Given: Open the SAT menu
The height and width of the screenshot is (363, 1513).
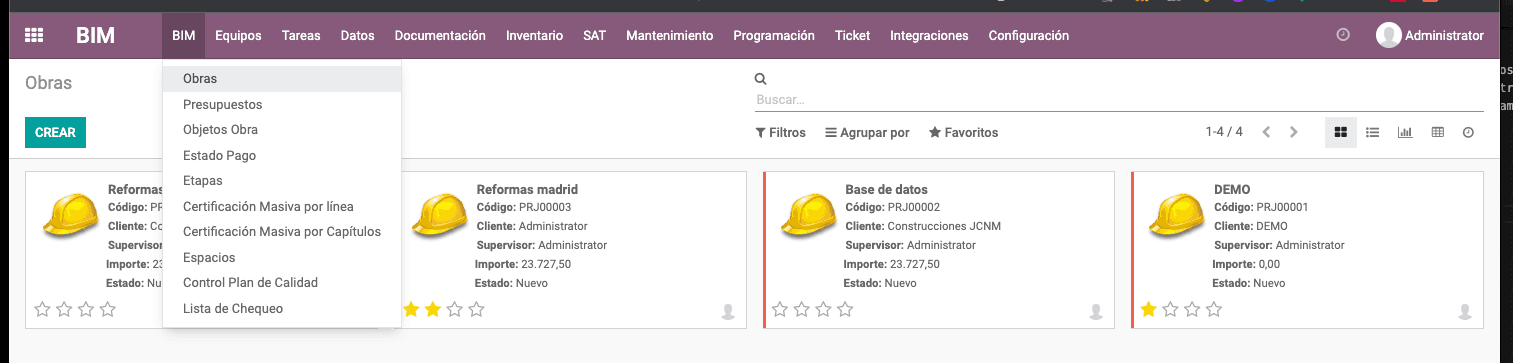Looking at the screenshot, I should pos(595,35).
